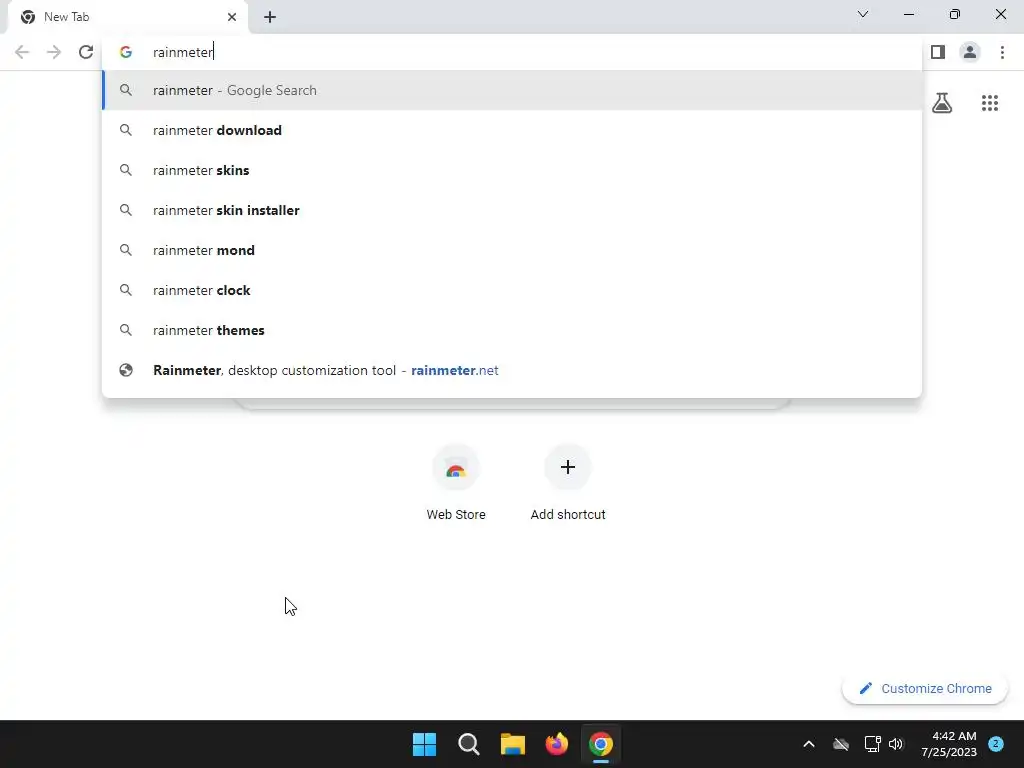1024x768 pixels.
Task: Click the Add shortcut plus icon
Action: pyautogui.click(x=568, y=468)
